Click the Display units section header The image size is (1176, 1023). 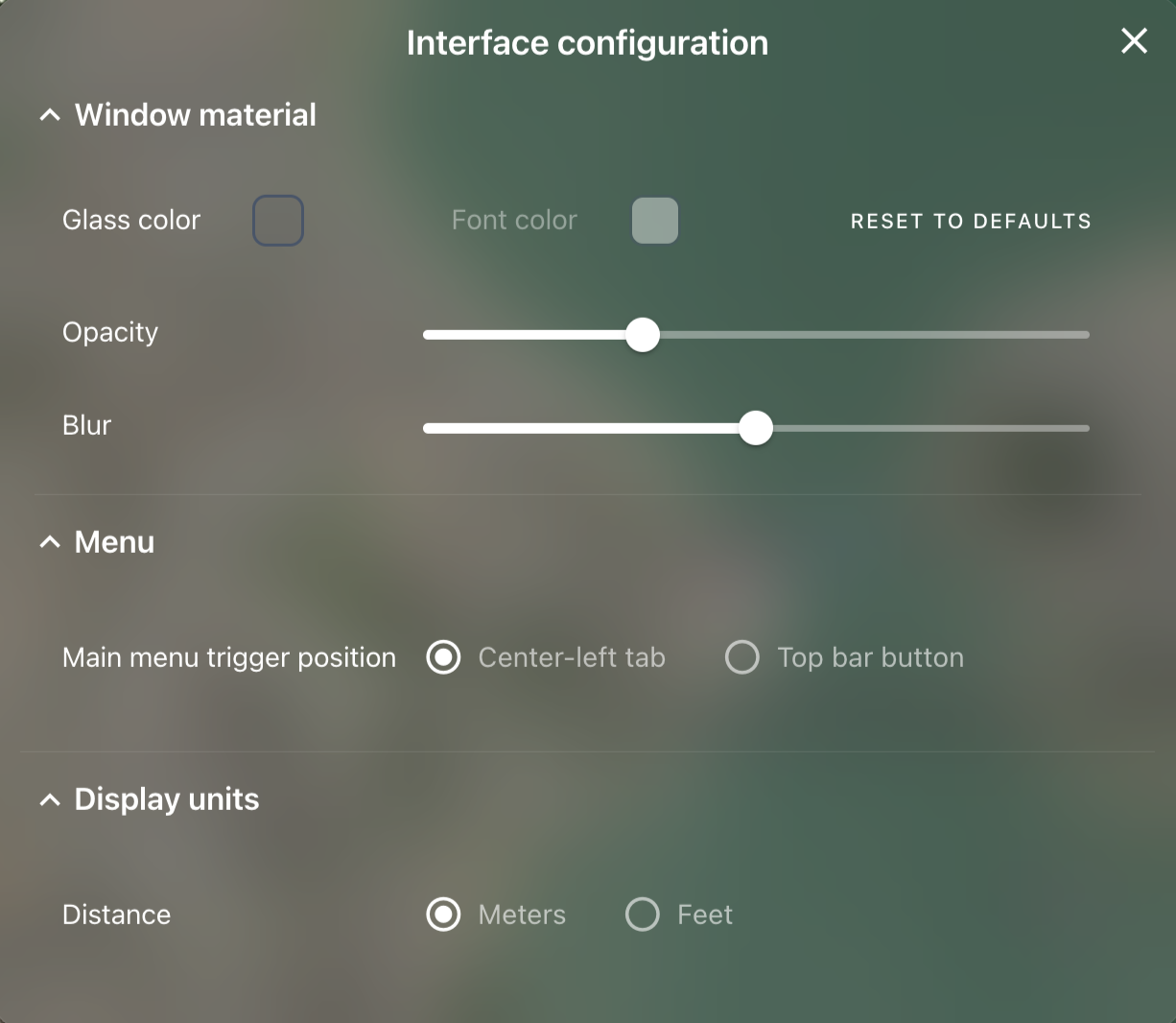click(166, 798)
